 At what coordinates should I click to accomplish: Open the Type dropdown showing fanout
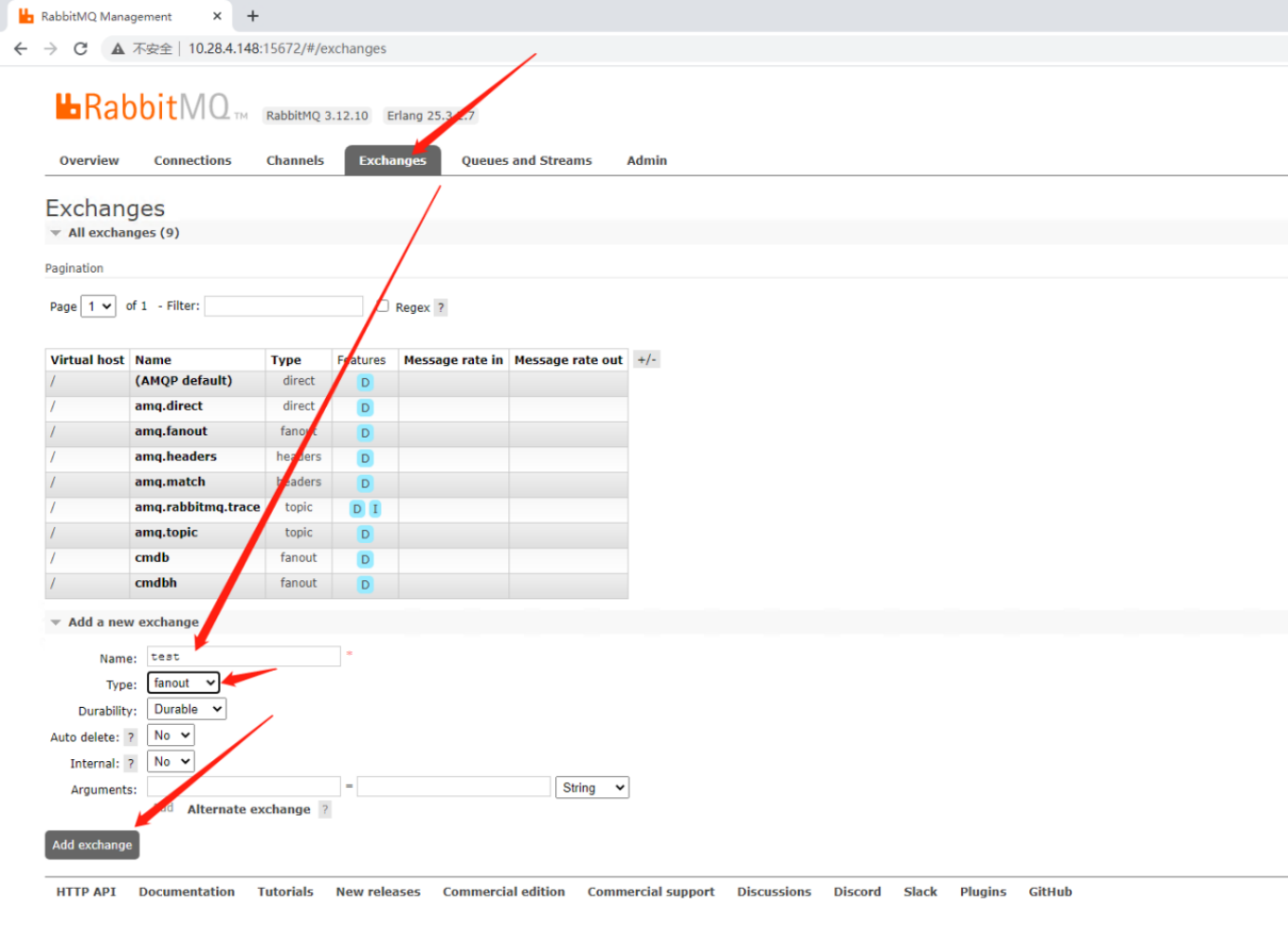(184, 683)
